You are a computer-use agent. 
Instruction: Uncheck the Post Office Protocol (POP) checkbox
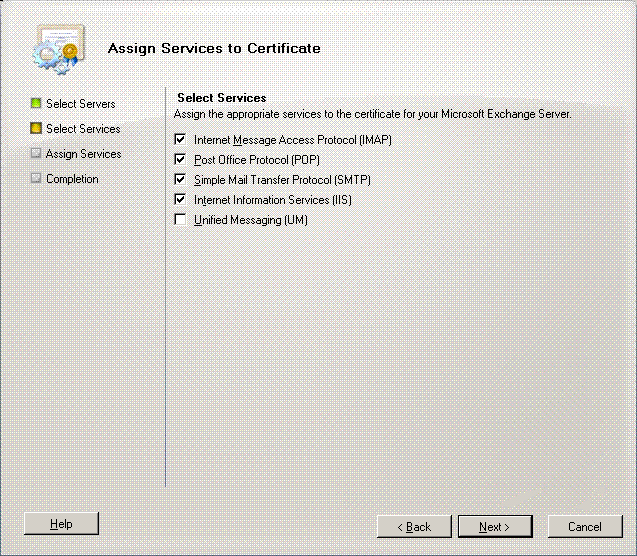[x=181, y=160]
